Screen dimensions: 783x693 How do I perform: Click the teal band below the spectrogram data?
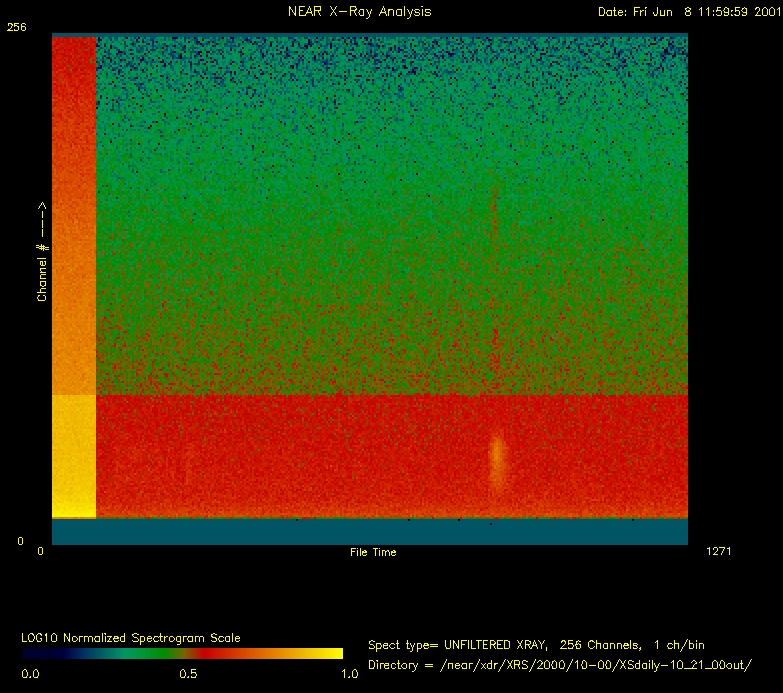pos(370,531)
